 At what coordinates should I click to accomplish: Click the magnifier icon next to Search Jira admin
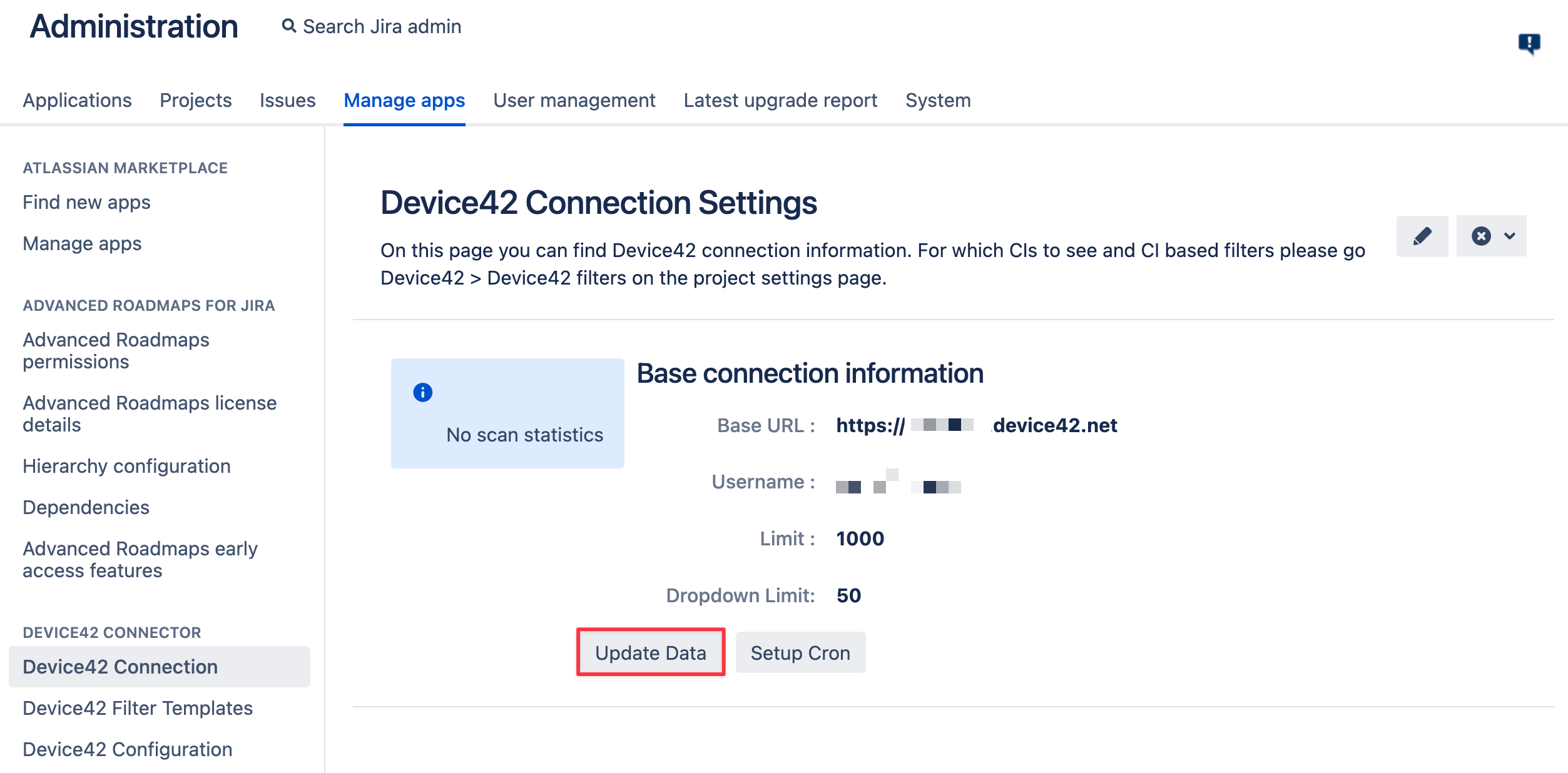click(x=289, y=26)
